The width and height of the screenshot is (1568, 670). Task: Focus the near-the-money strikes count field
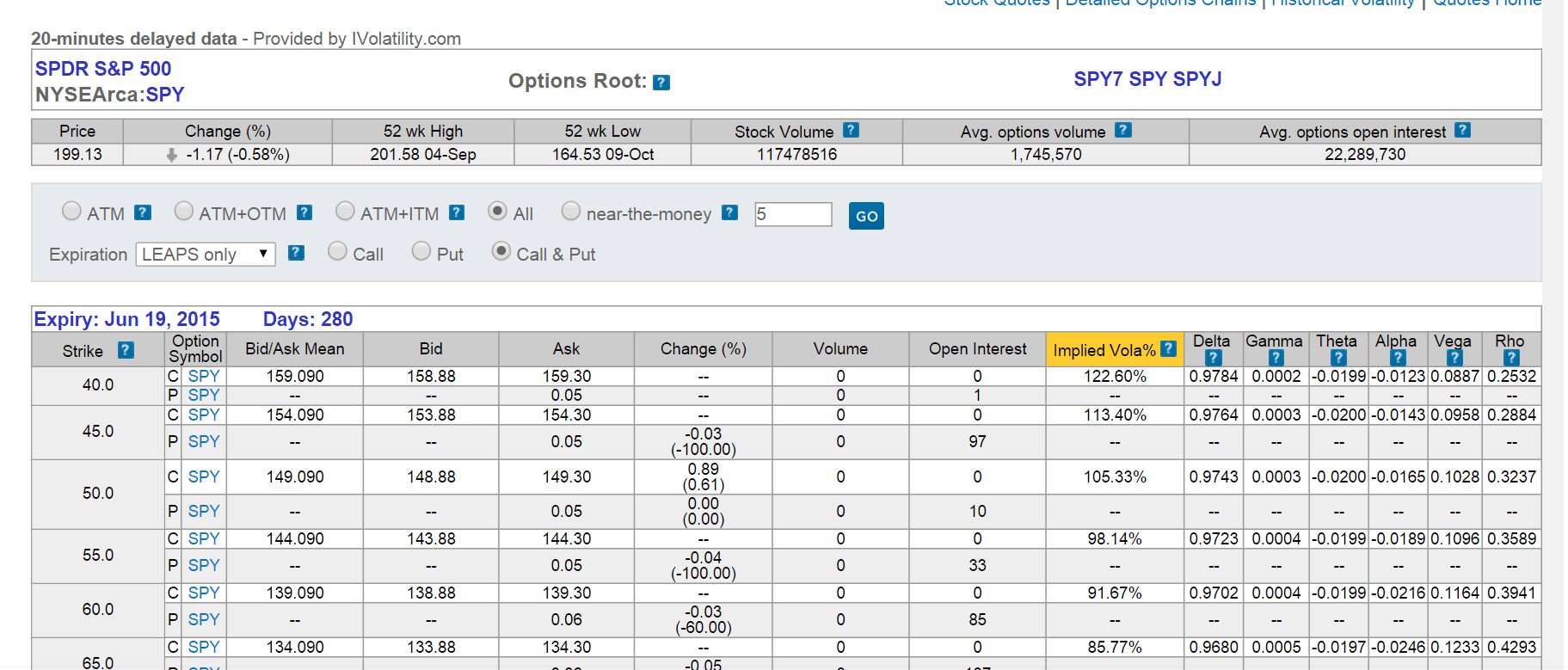[793, 214]
